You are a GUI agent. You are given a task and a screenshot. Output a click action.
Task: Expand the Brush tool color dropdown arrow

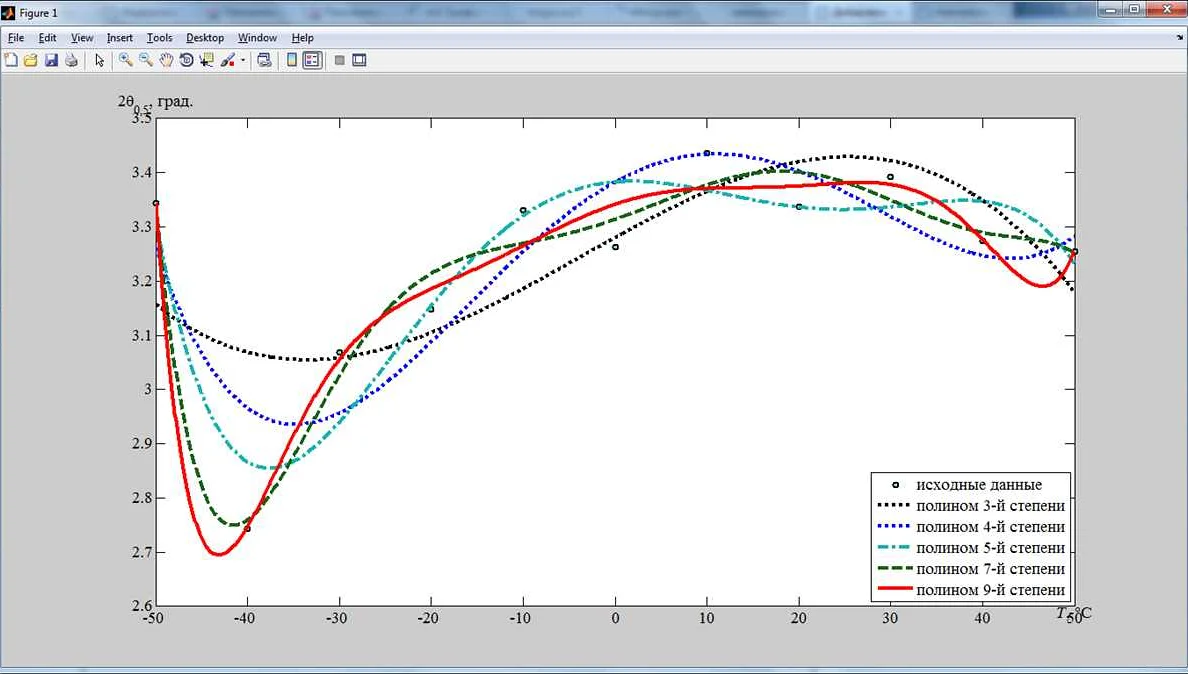pos(243,60)
